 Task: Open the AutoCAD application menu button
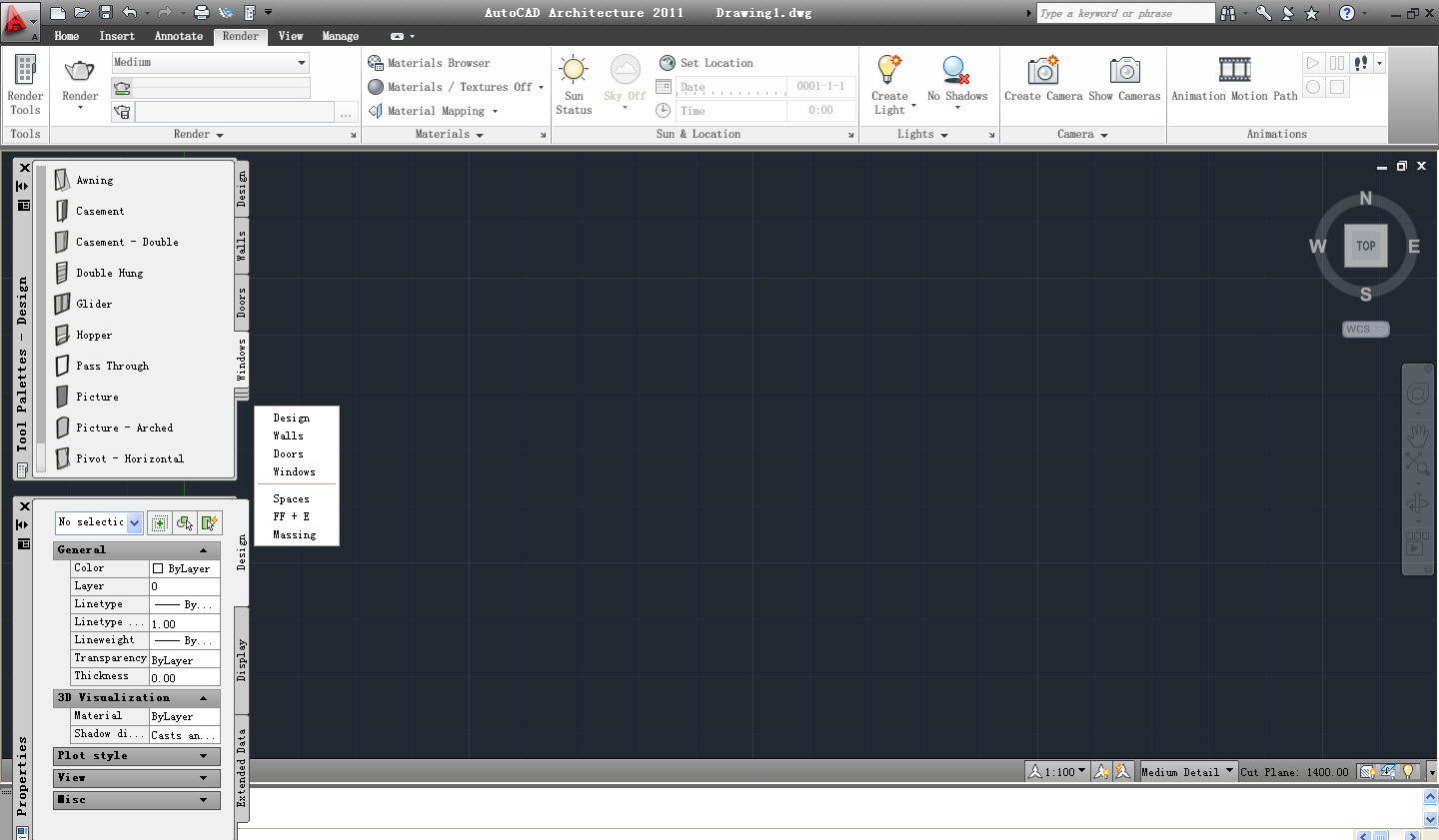(x=20, y=21)
